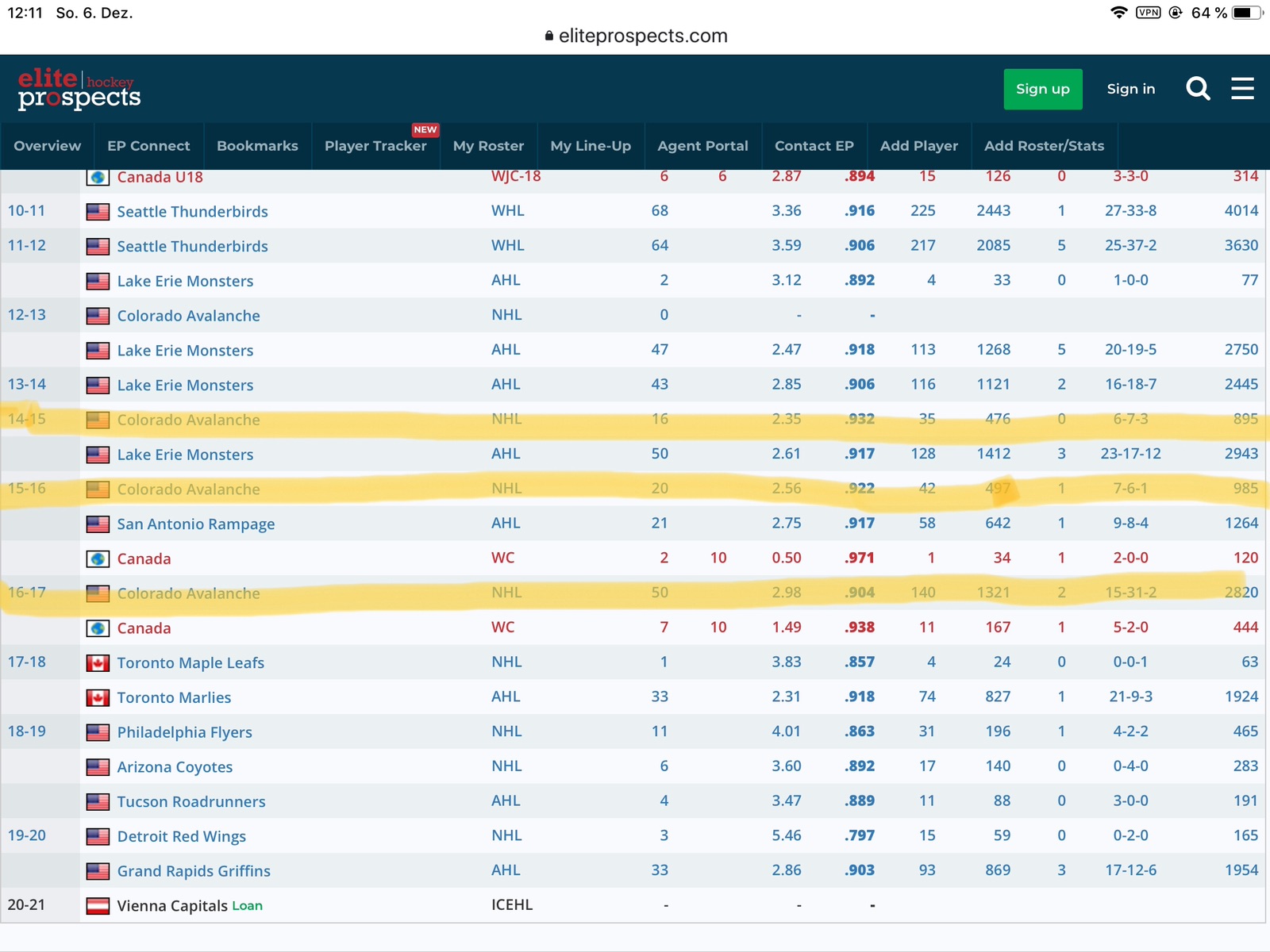Image resolution: width=1270 pixels, height=952 pixels.
Task: Click the Toronto Marlies flag icon
Action: tap(98, 697)
